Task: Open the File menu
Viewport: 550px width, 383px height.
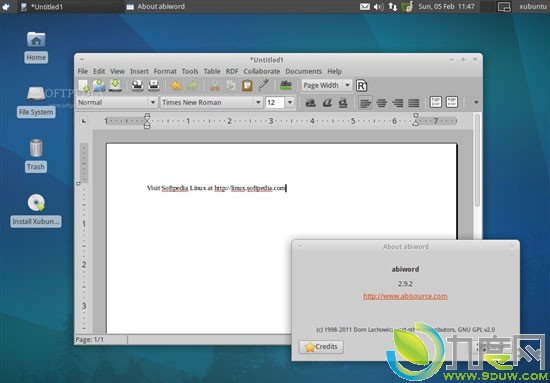Action: (82, 71)
